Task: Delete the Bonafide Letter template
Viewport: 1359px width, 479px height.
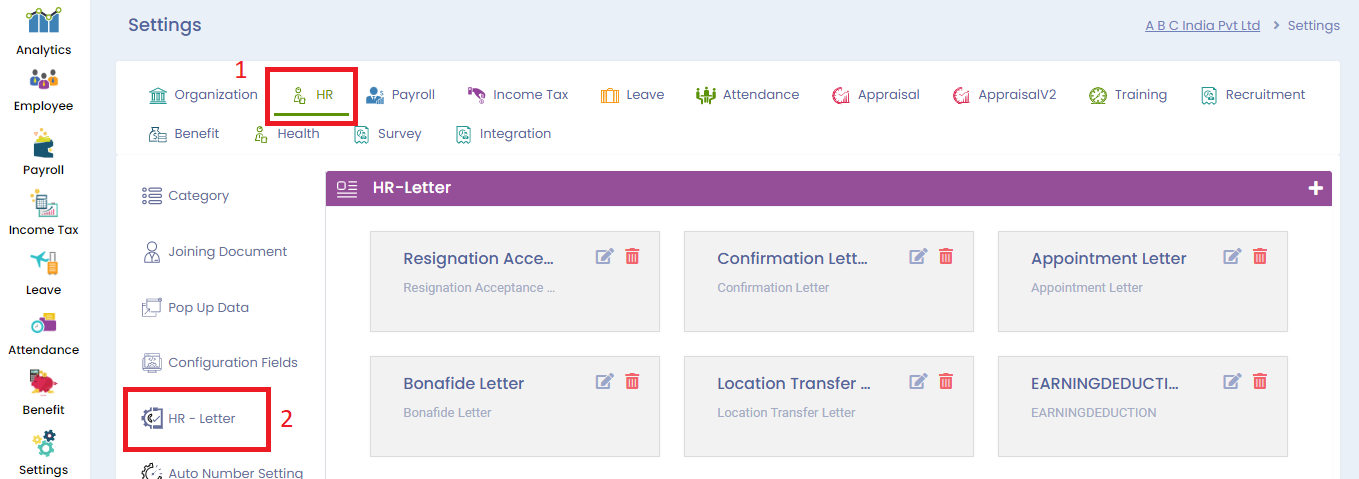Action: pos(632,381)
